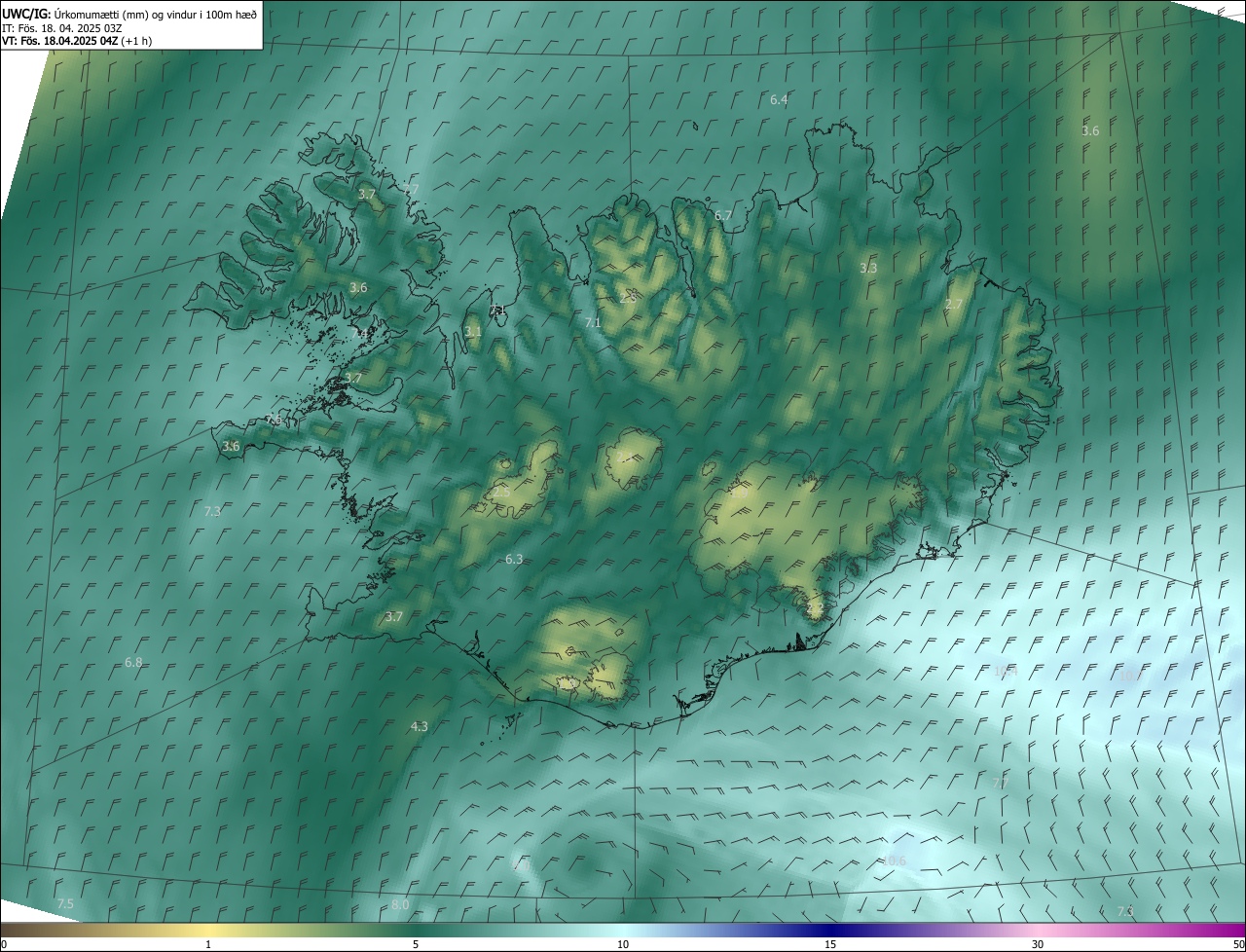The height and width of the screenshot is (952, 1246).
Task: Click the 3.1 value label on the map
Action: click(473, 332)
